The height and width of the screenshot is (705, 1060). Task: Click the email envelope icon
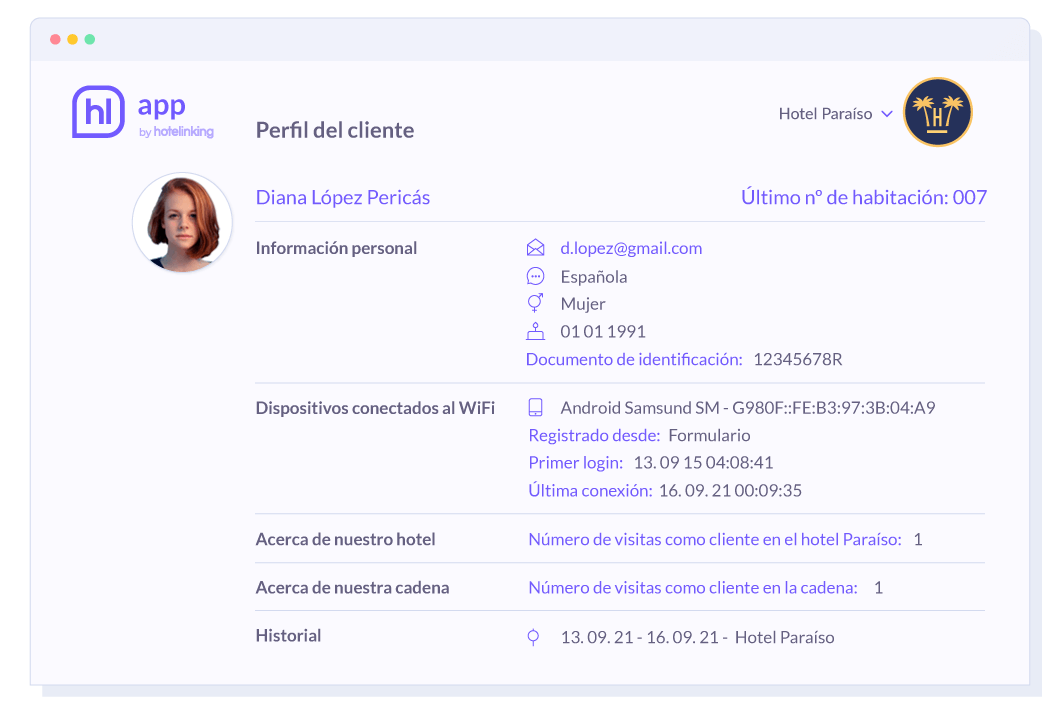click(x=535, y=248)
